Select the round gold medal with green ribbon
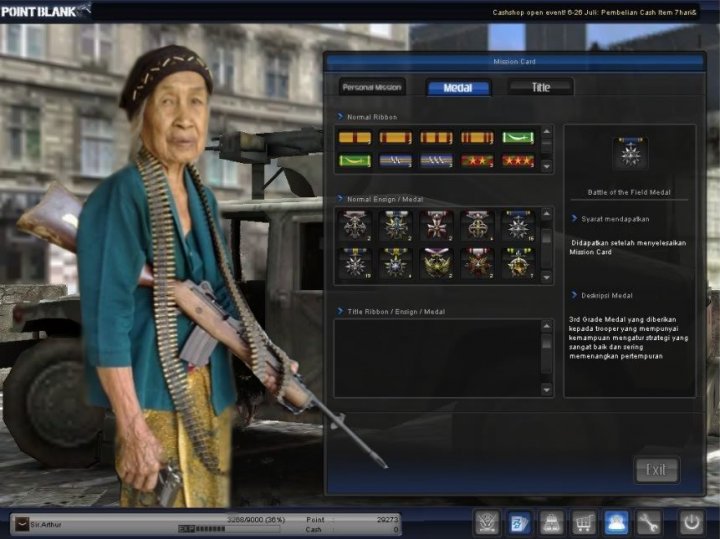Image resolution: width=720 pixels, height=539 pixels. point(518,263)
